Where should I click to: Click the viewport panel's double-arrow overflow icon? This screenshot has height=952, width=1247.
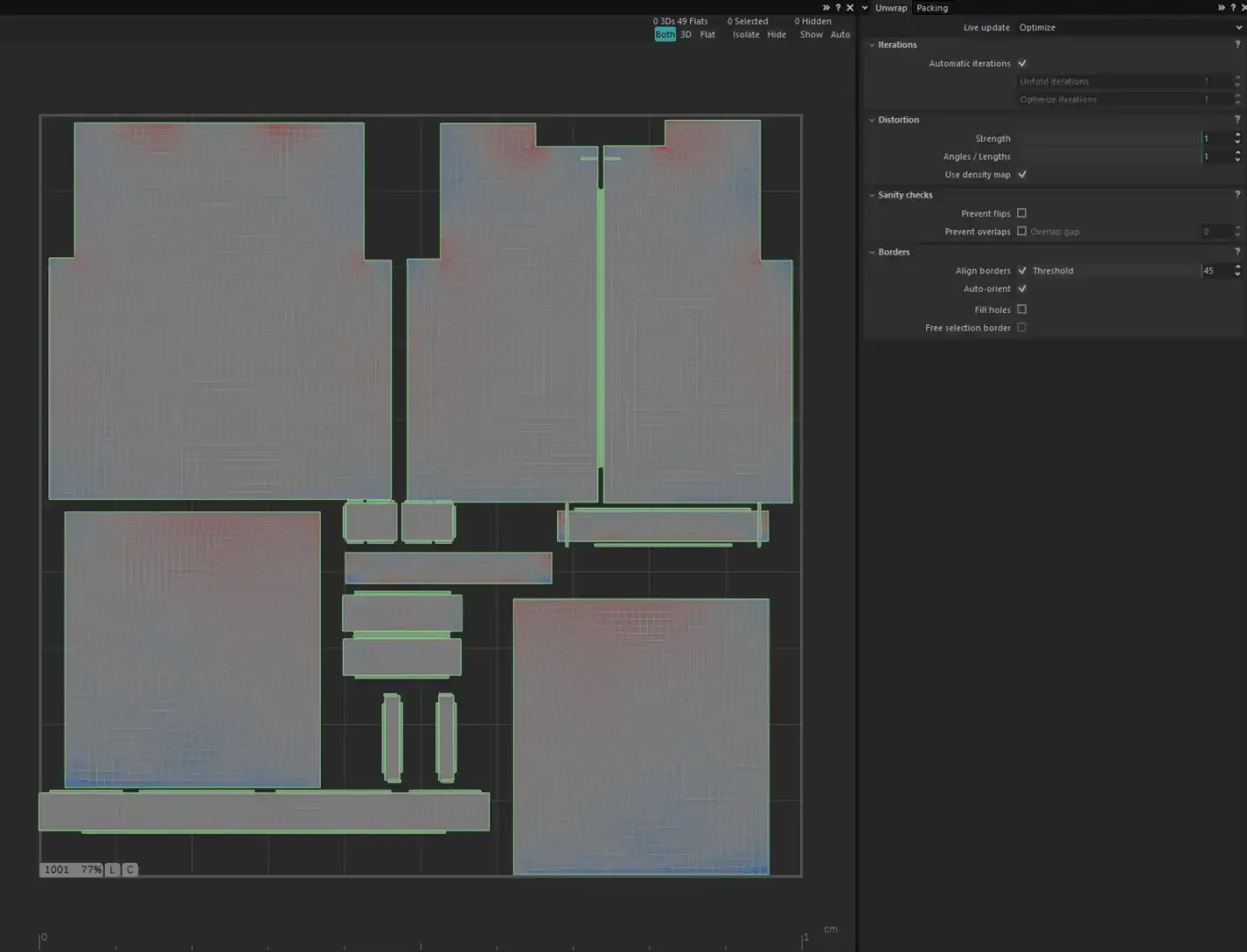tap(826, 8)
